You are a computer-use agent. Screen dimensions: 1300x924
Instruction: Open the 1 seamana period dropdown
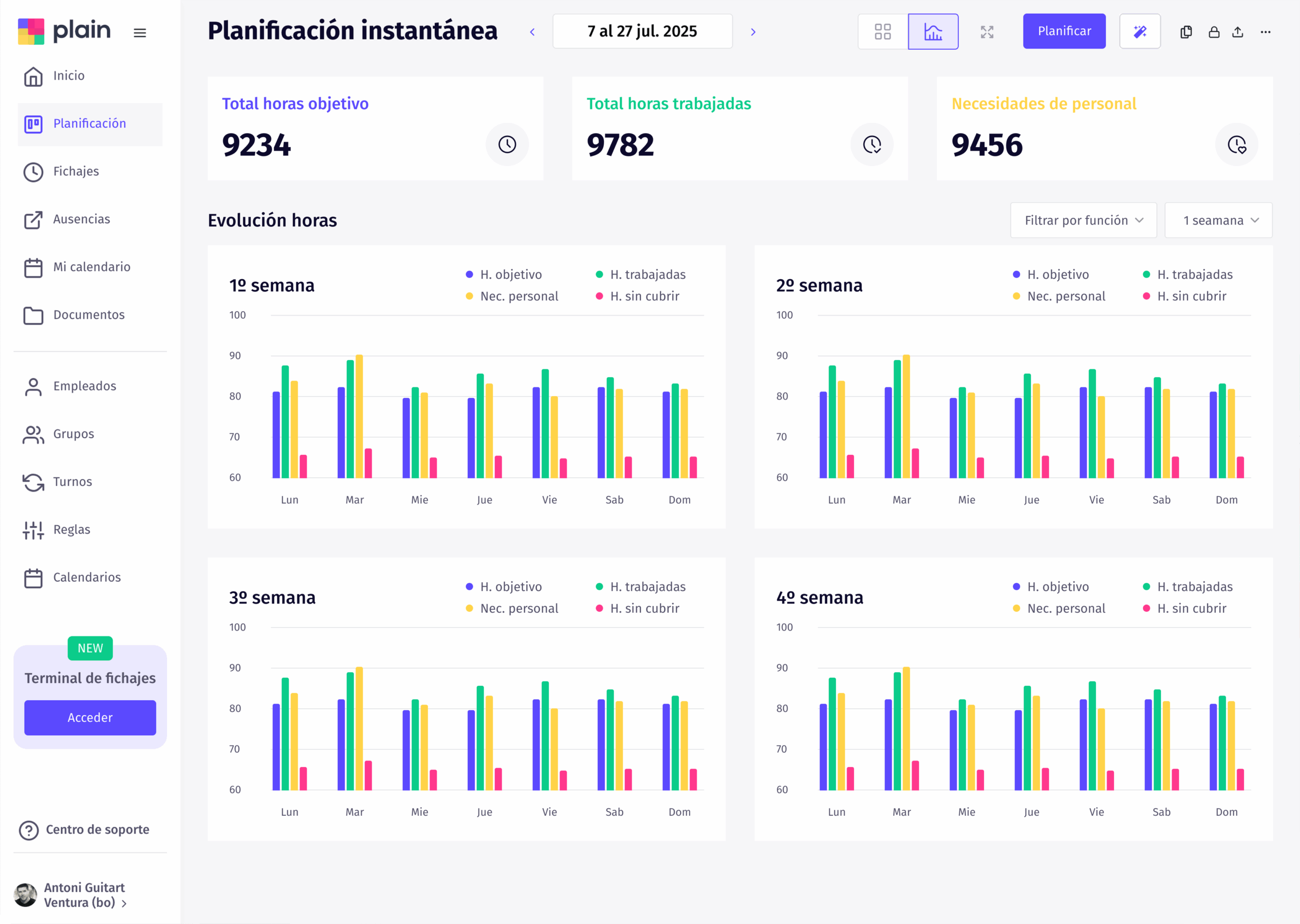coord(1218,220)
